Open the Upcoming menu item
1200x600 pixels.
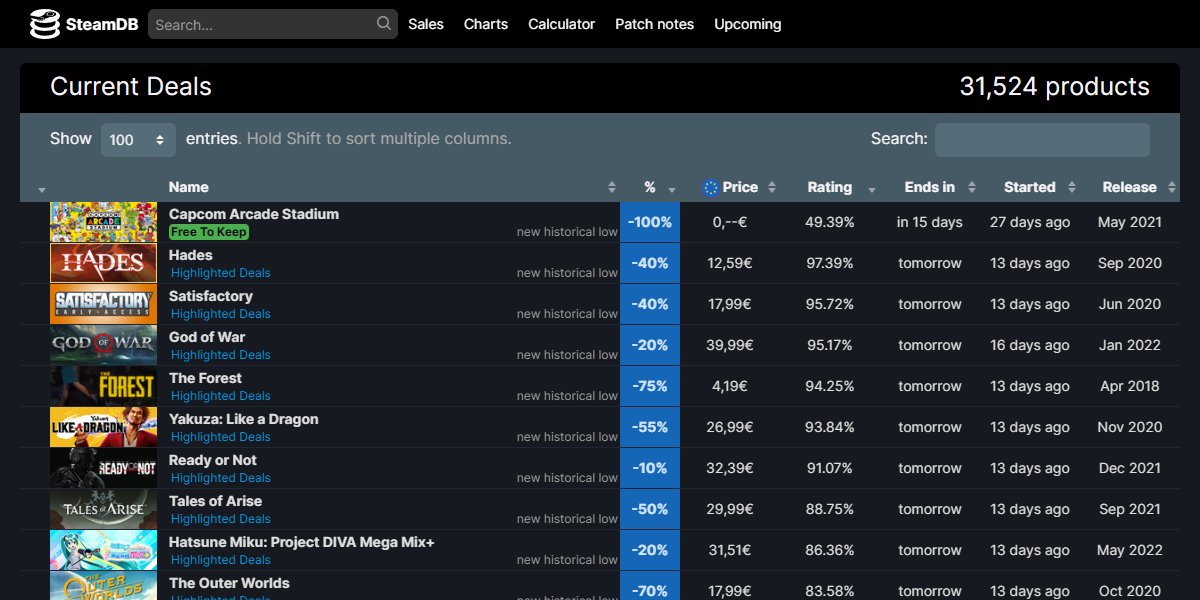[x=748, y=24]
